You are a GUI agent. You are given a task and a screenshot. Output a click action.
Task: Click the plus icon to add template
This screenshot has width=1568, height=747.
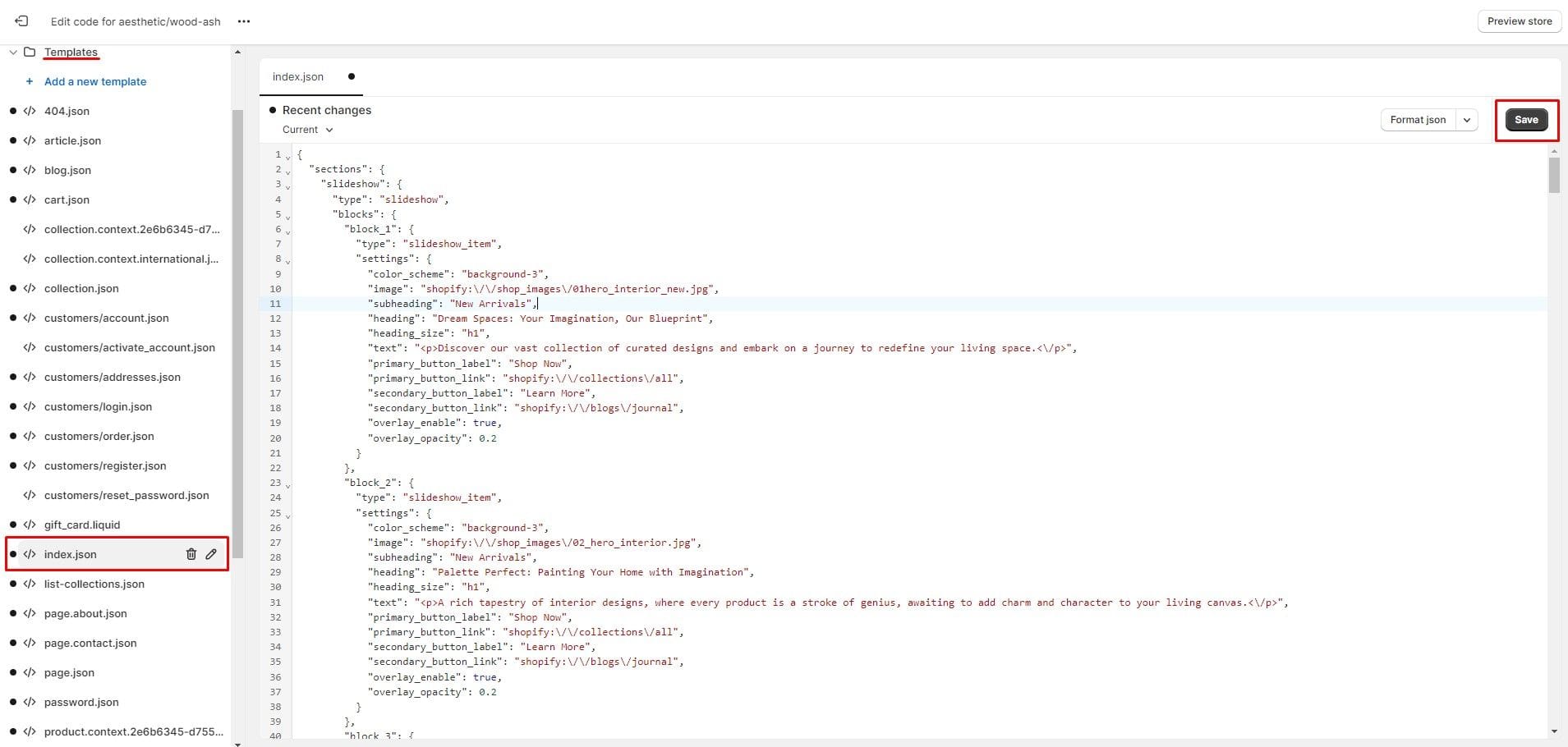(30, 81)
